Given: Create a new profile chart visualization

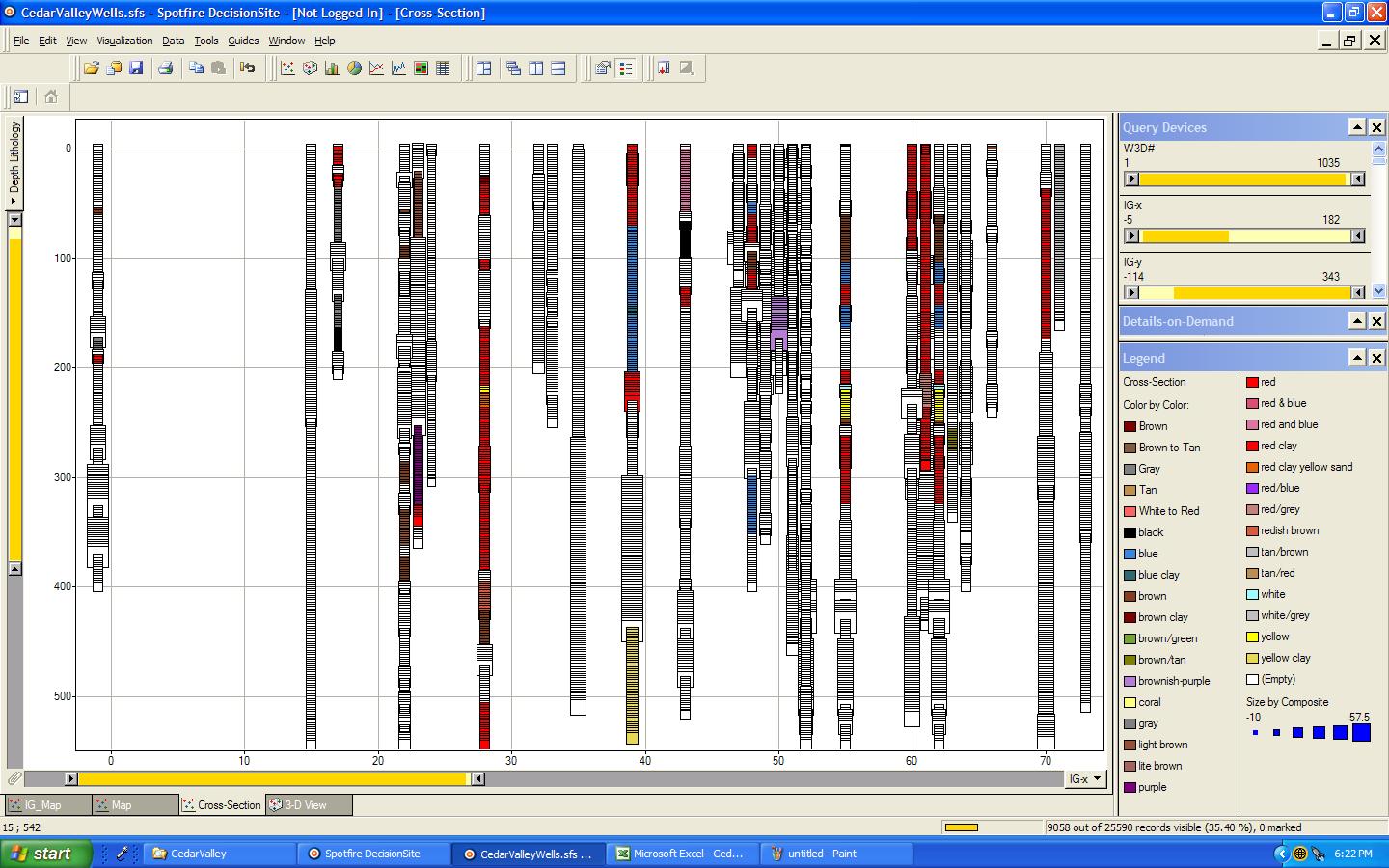Looking at the screenshot, I should point(398,68).
